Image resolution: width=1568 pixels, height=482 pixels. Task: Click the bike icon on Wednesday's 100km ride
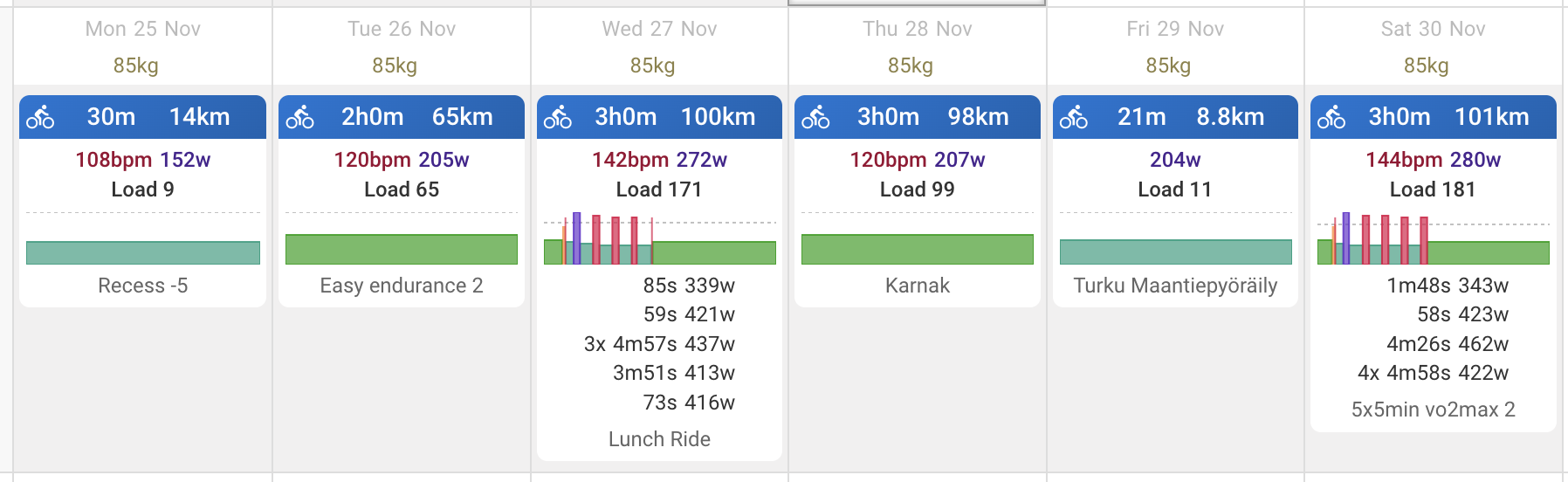tap(558, 117)
